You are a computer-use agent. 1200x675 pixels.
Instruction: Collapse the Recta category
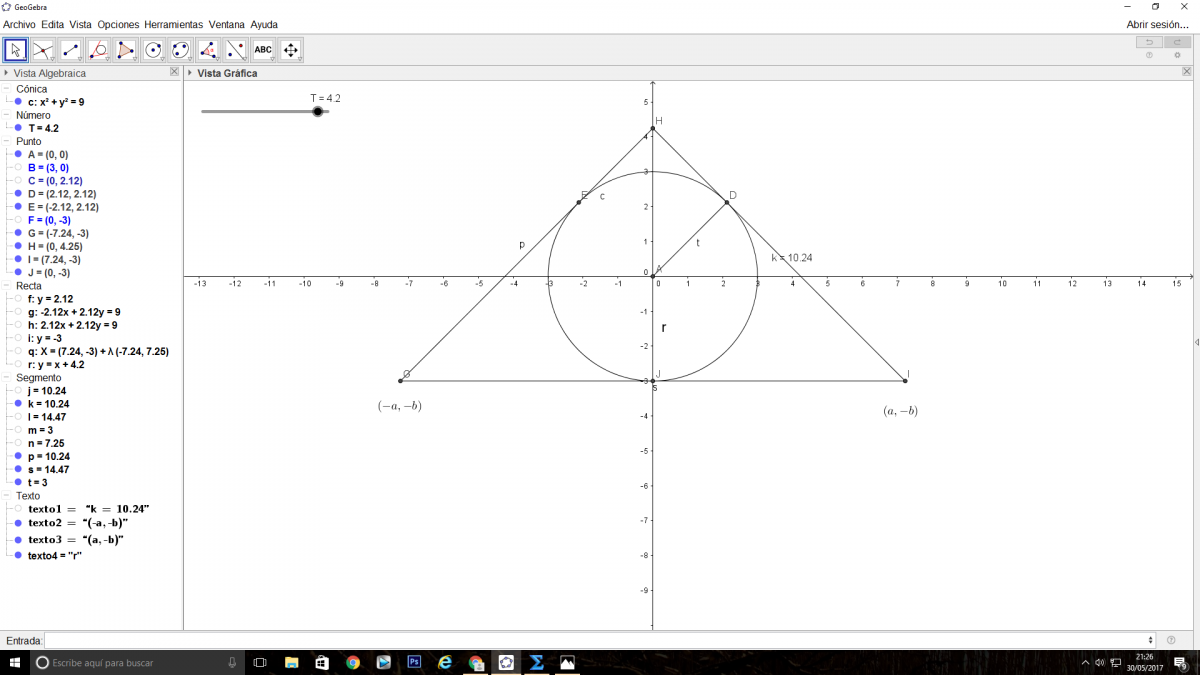point(7,286)
